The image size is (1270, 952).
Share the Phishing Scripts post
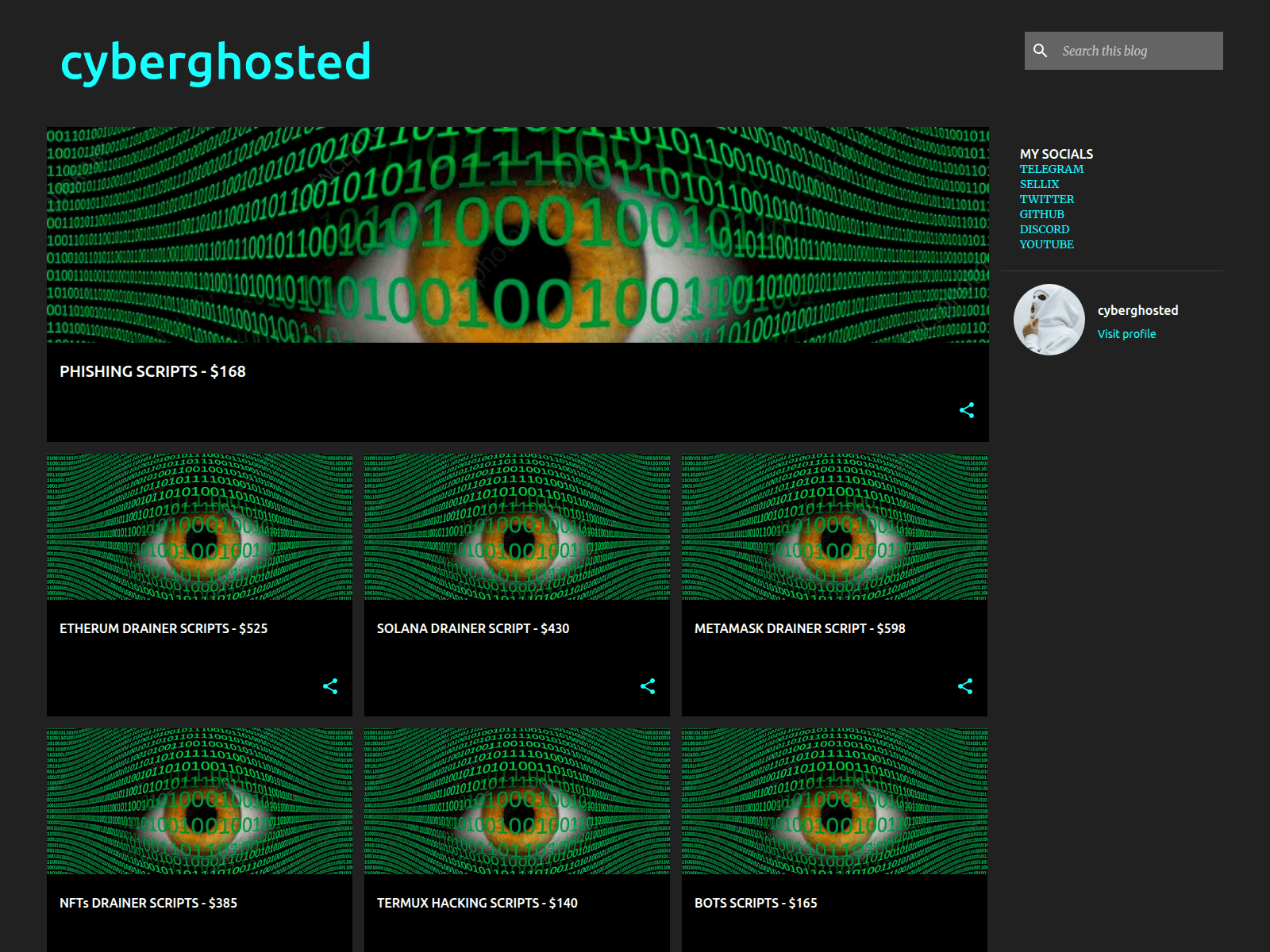(967, 410)
